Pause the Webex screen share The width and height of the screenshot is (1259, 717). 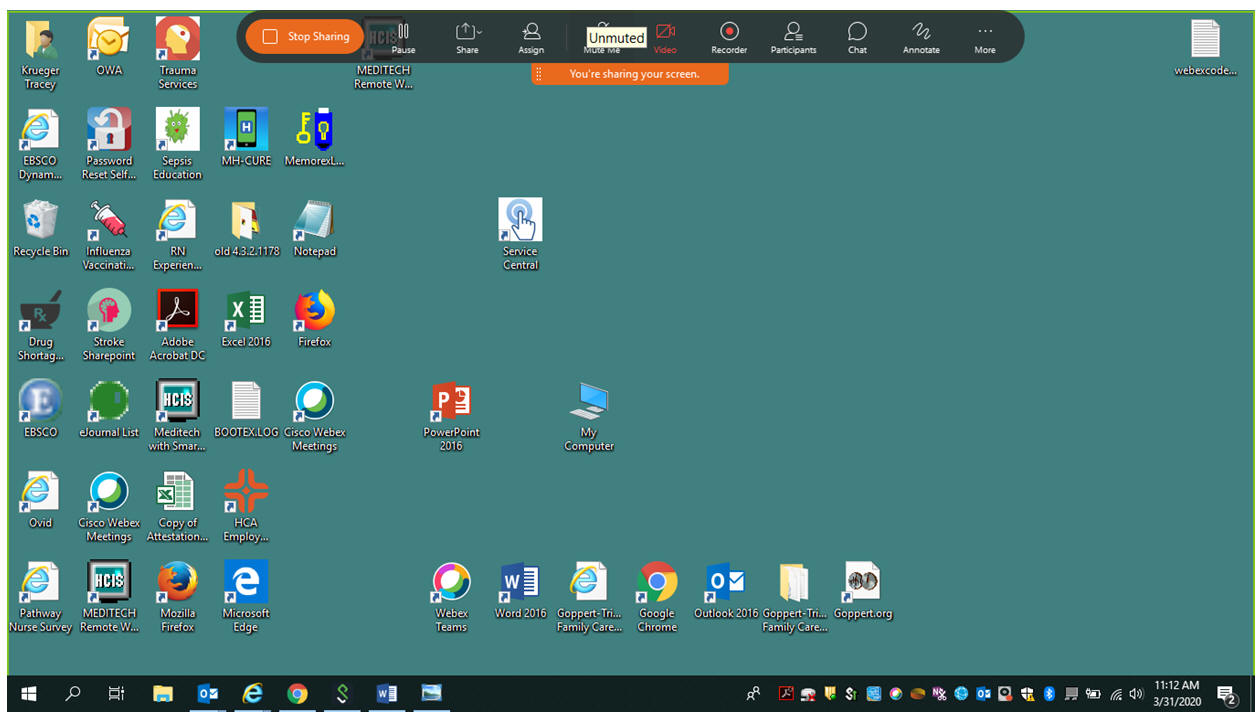pos(403,37)
